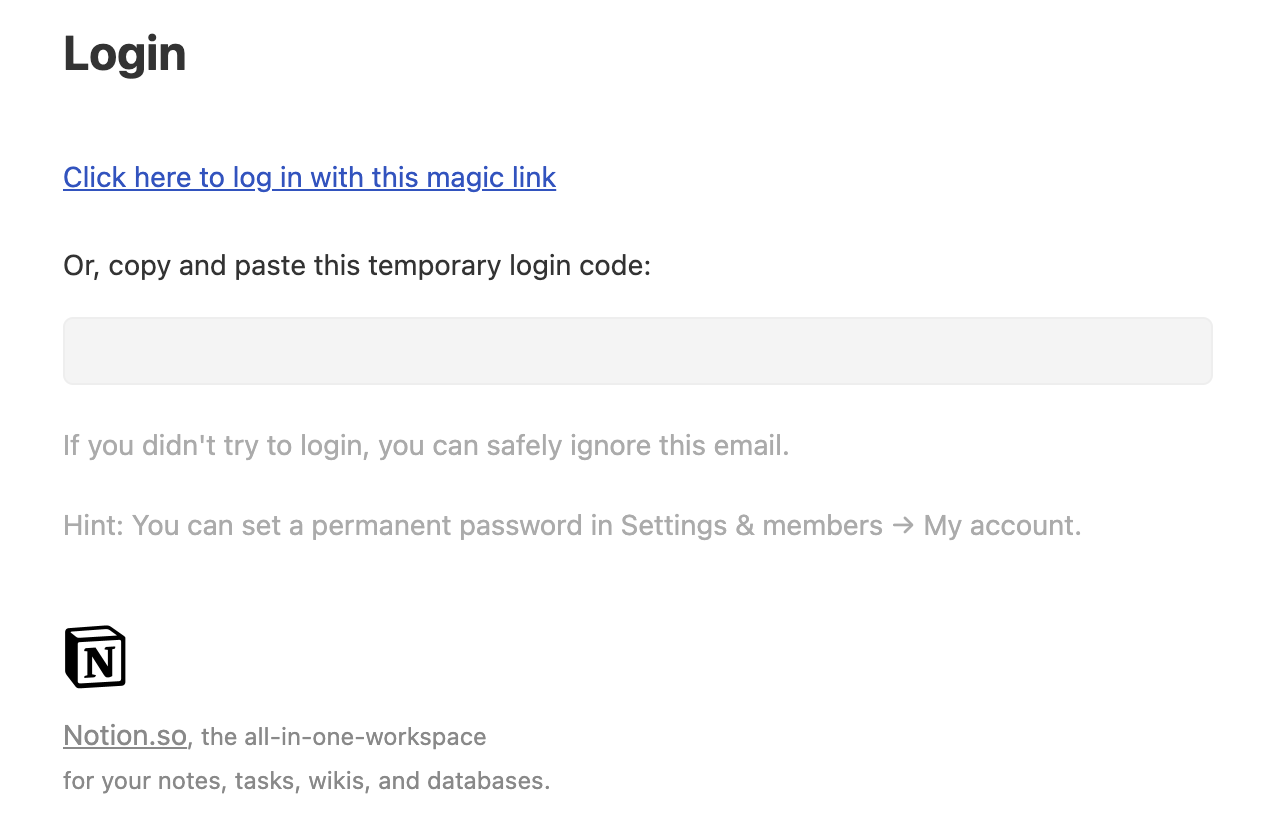Click the Notion cube logo icon

(x=95, y=657)
